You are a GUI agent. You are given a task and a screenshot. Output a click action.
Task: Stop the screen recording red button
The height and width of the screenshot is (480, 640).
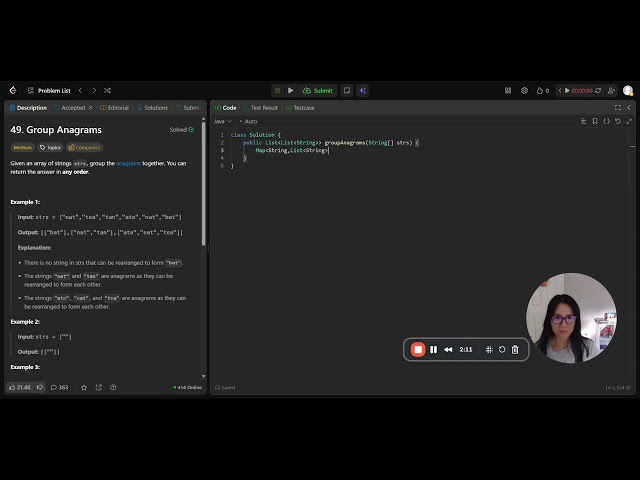tap(418, 349)
